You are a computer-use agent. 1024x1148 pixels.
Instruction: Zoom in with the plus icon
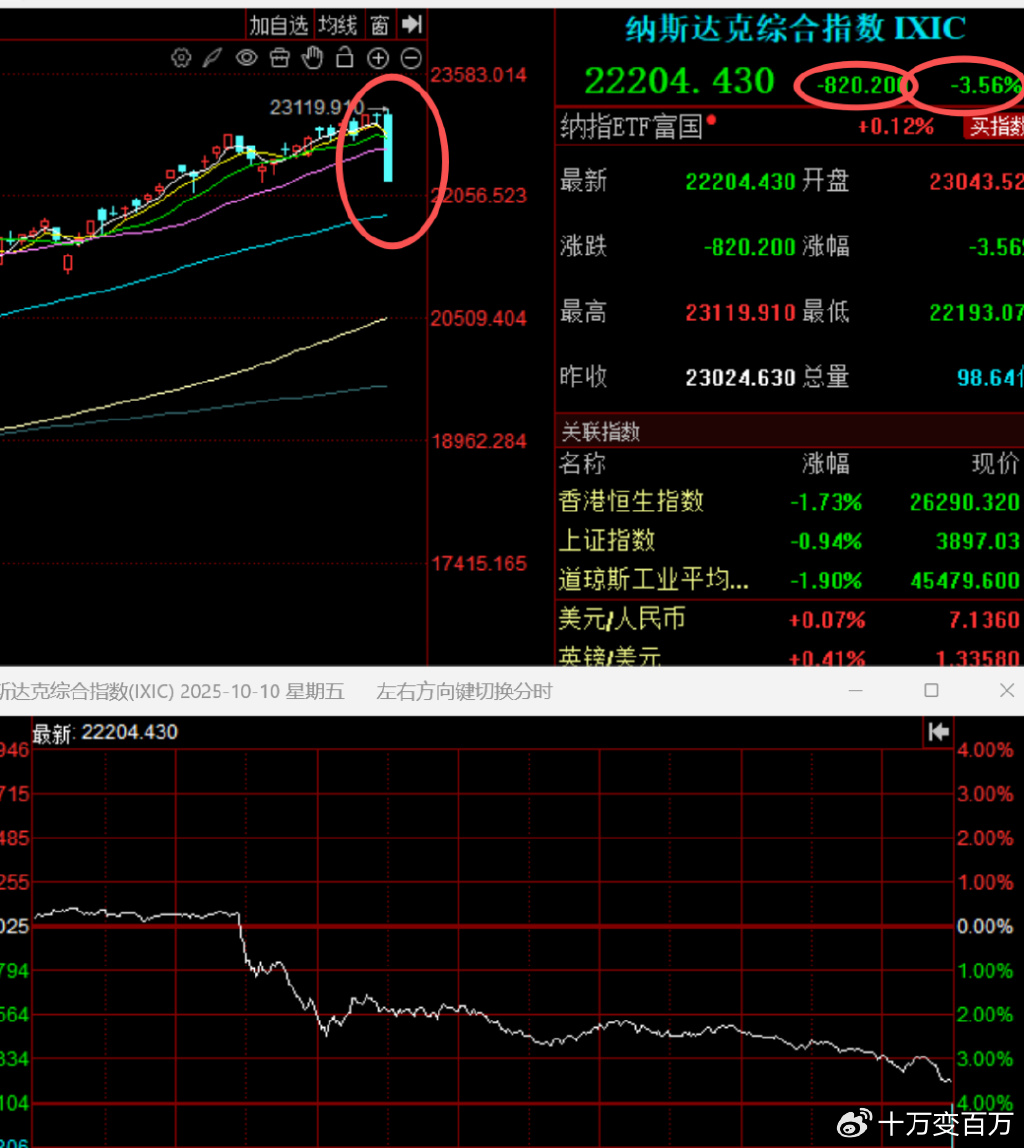(378, 57)
